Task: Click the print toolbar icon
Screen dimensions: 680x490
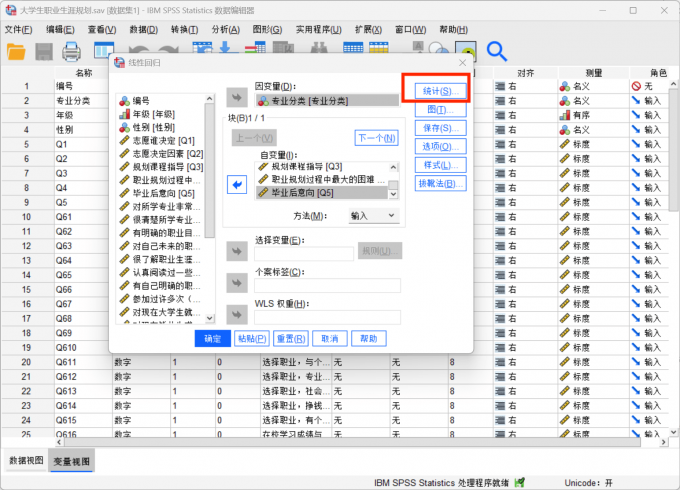Action: 73,51
